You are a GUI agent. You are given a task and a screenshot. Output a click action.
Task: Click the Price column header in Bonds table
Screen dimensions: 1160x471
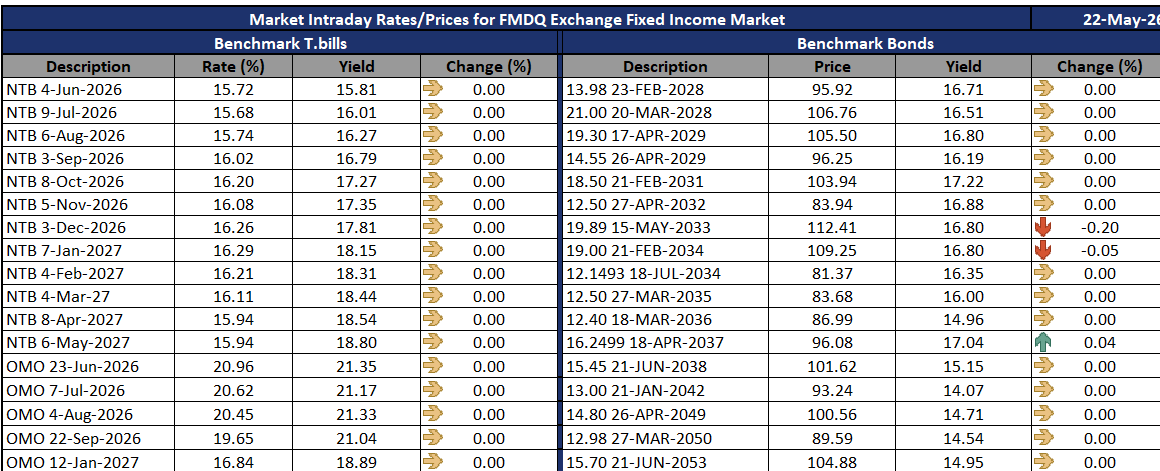point(832,67)
